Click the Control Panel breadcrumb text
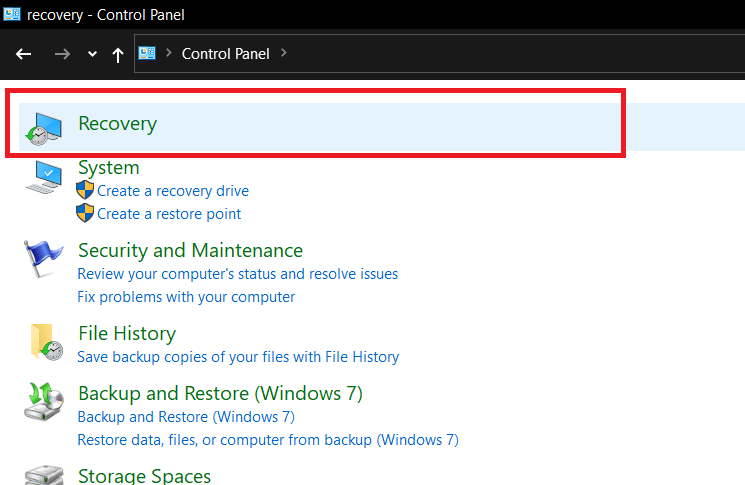The image size is (745, 485). 226,54
